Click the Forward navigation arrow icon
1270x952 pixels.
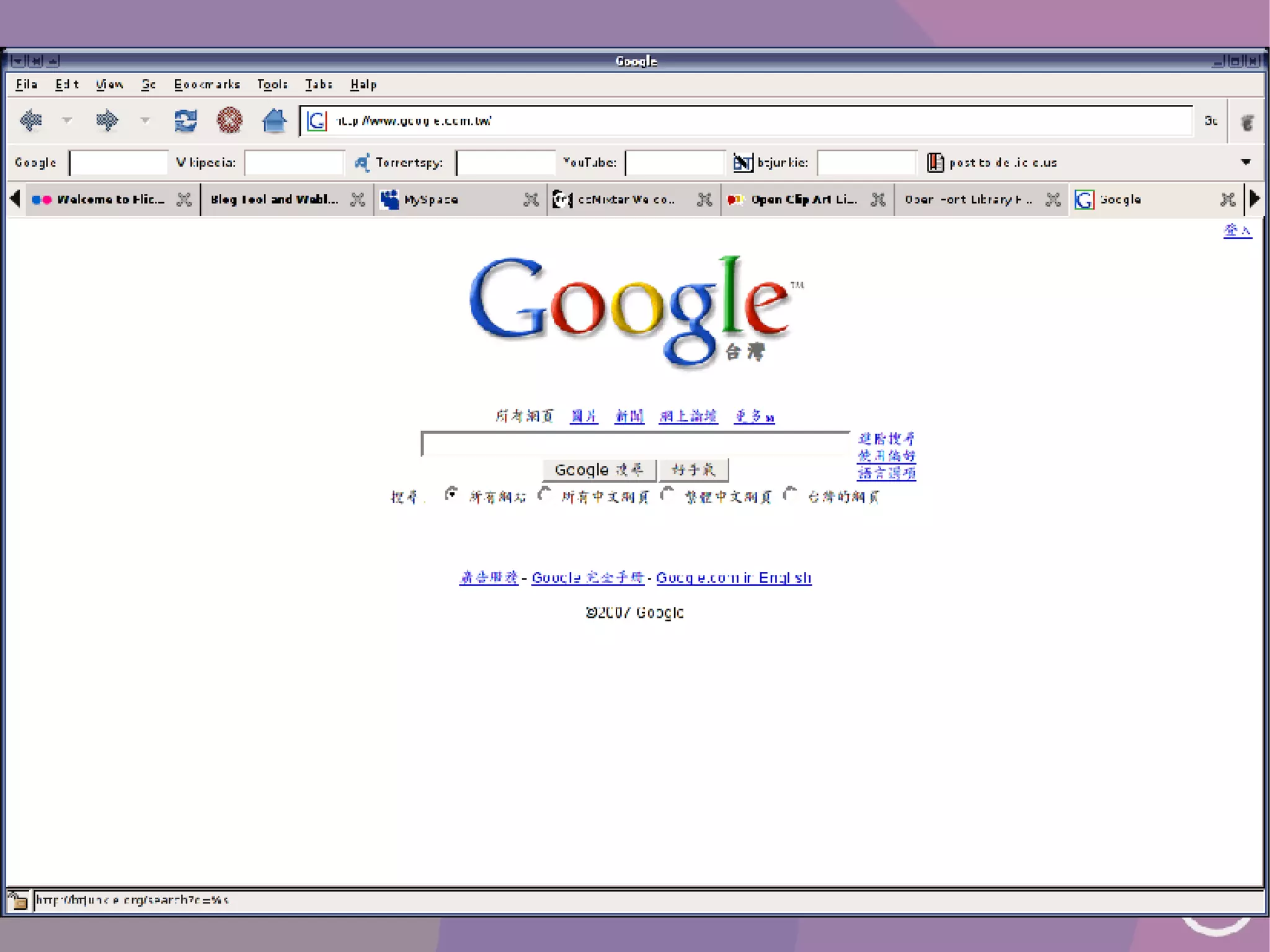click(x=107, y=120)
